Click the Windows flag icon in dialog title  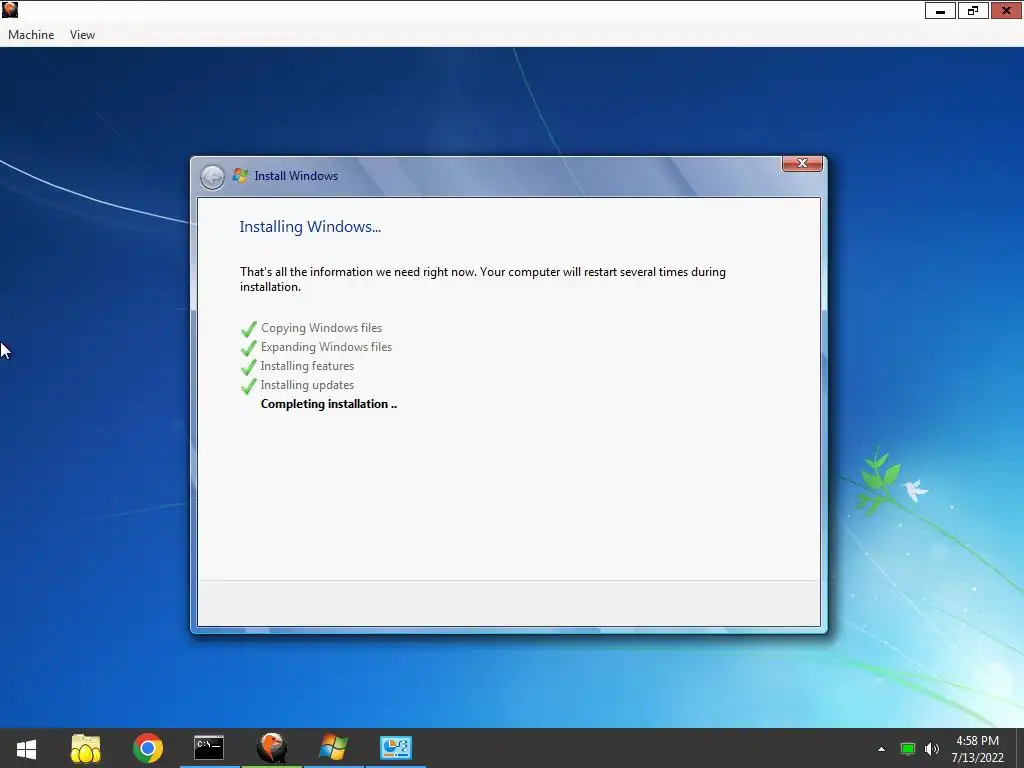pos(240,175)
